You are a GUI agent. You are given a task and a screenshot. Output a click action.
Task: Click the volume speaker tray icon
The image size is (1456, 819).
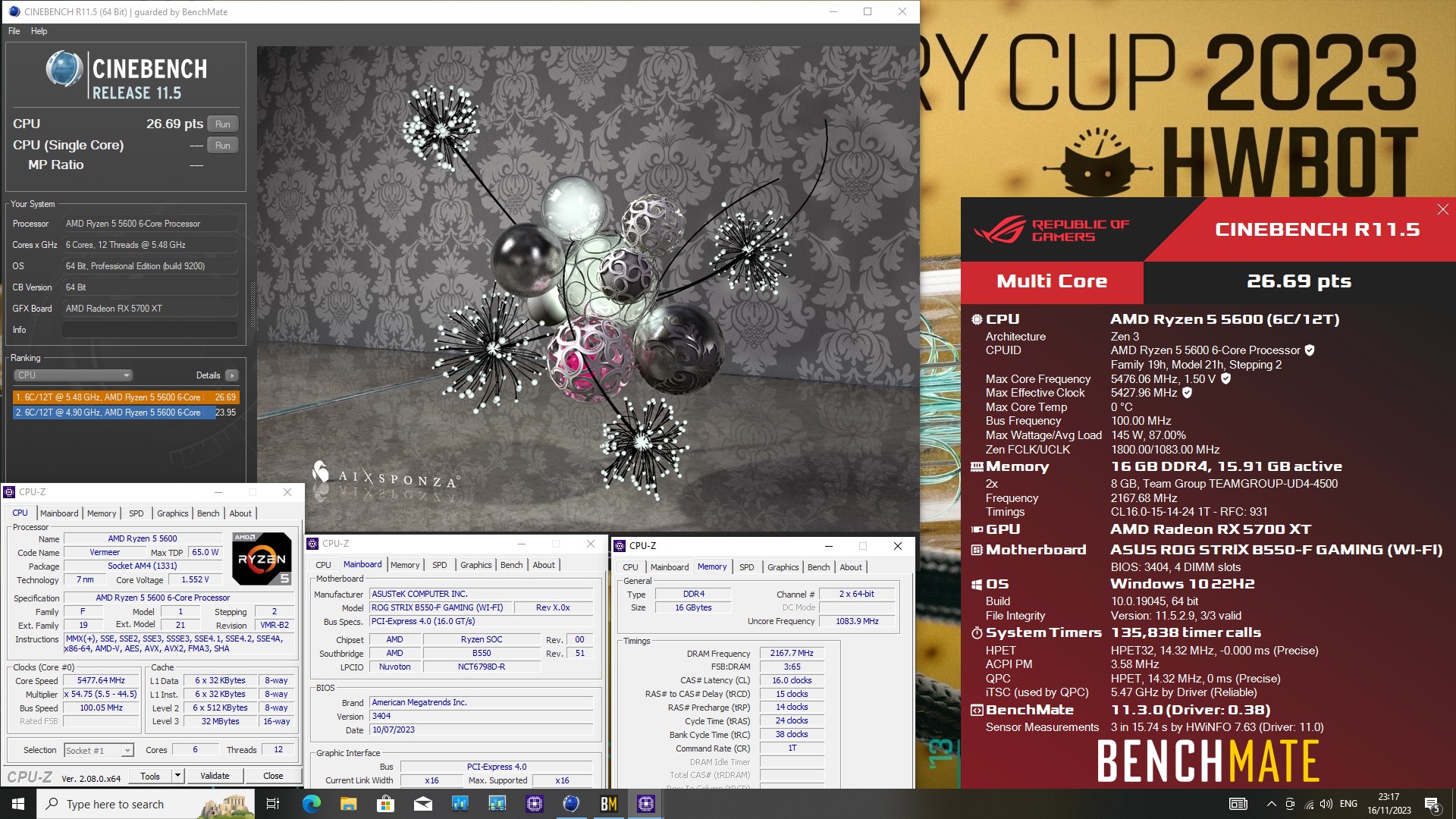[1326, 804]
